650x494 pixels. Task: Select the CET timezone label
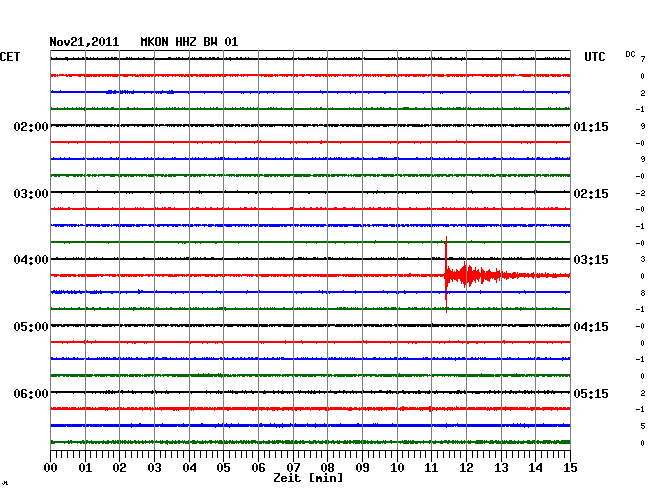10,57
